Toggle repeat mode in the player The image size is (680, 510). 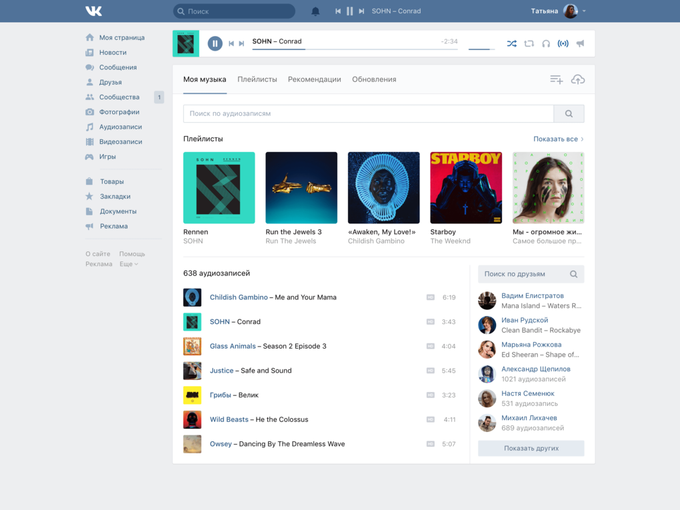coord(529,43)
